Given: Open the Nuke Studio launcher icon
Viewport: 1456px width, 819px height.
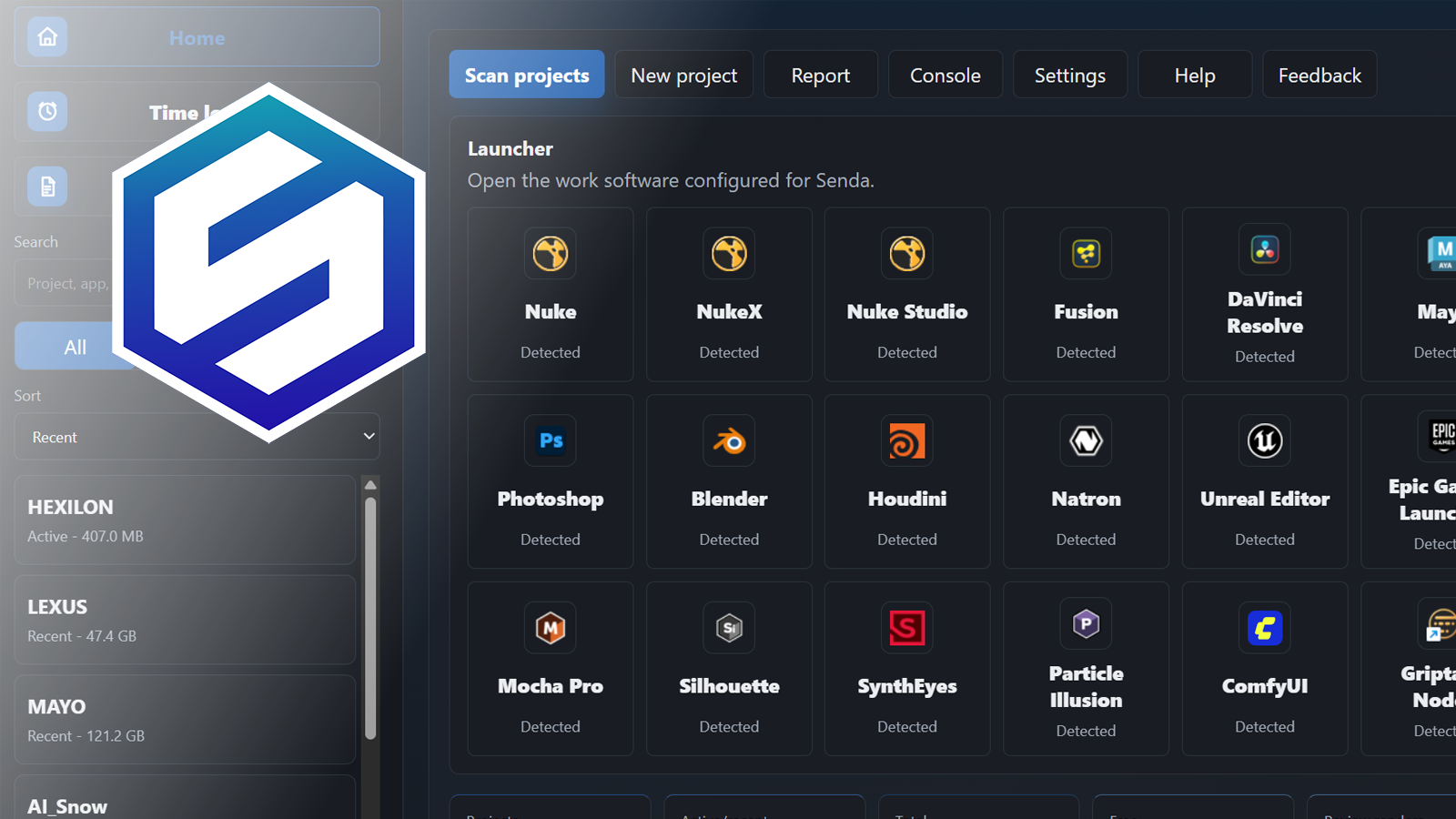Looking at the screenshot, I should coord(907,253).
